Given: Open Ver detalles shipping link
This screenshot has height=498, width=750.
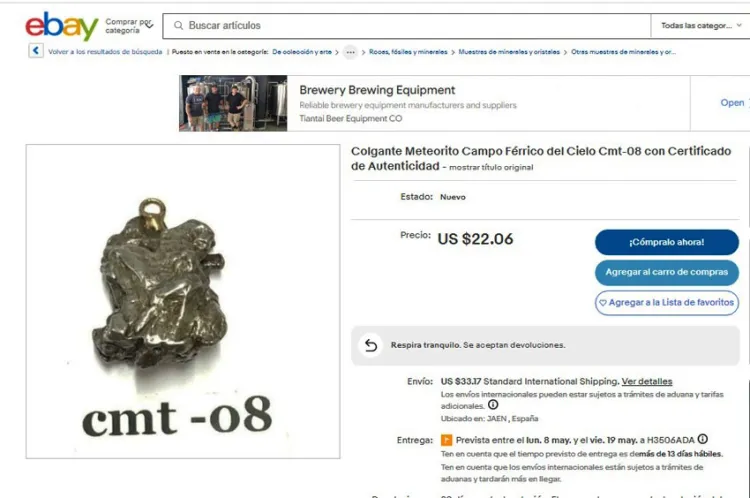Looking at the screenshot, I should [x=647, y=381].
